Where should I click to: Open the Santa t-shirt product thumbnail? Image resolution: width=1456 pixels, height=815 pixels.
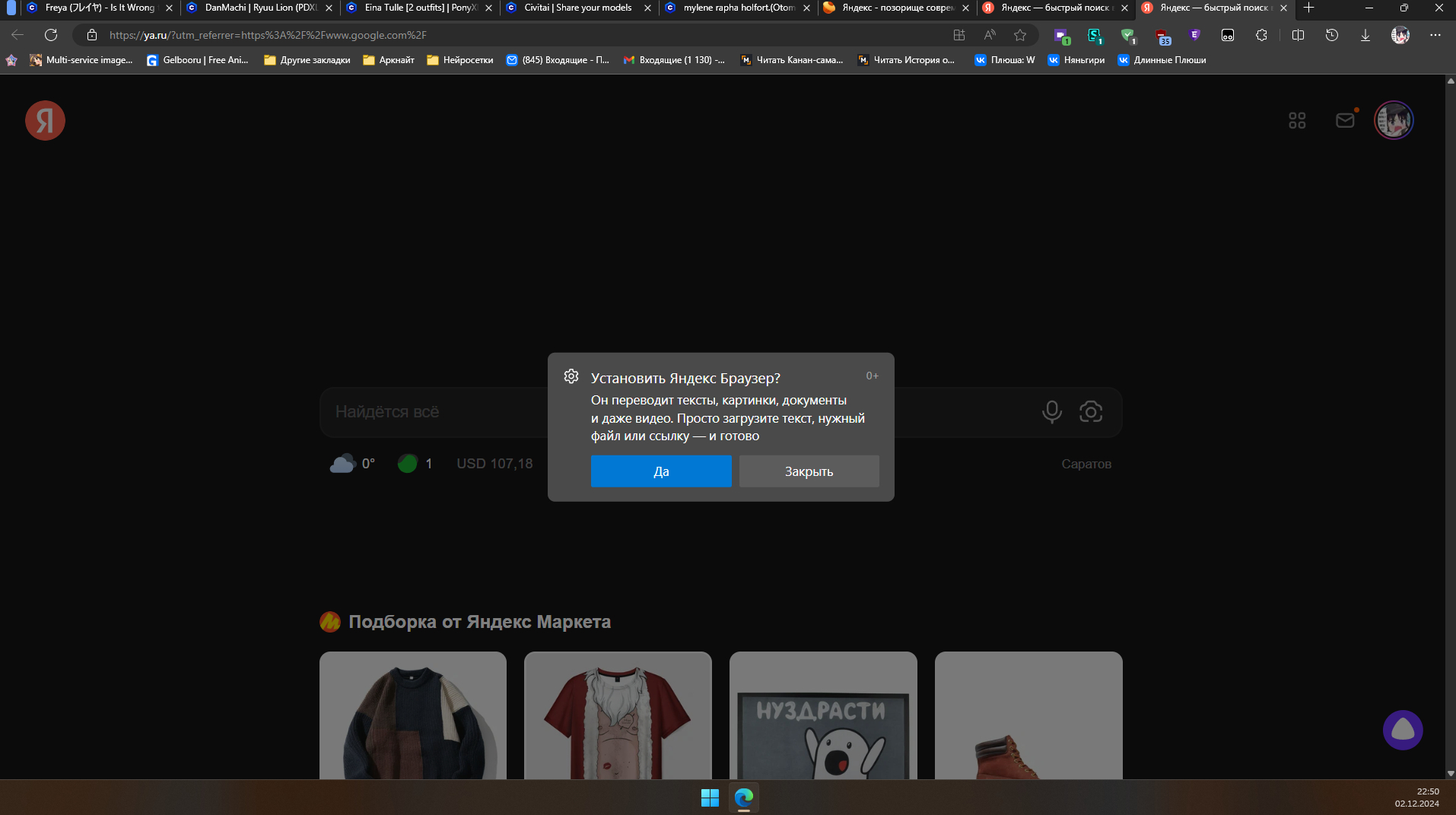tap(618, 715)
